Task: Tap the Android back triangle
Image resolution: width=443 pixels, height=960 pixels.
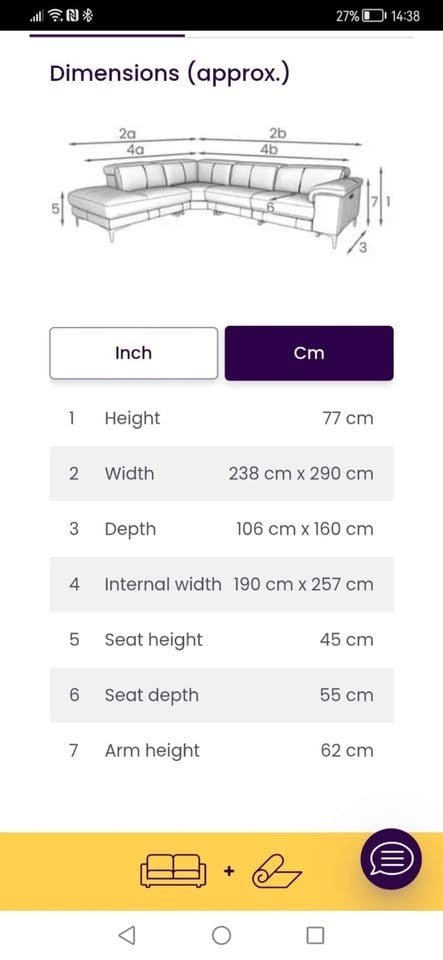Action: pos(127,934)
